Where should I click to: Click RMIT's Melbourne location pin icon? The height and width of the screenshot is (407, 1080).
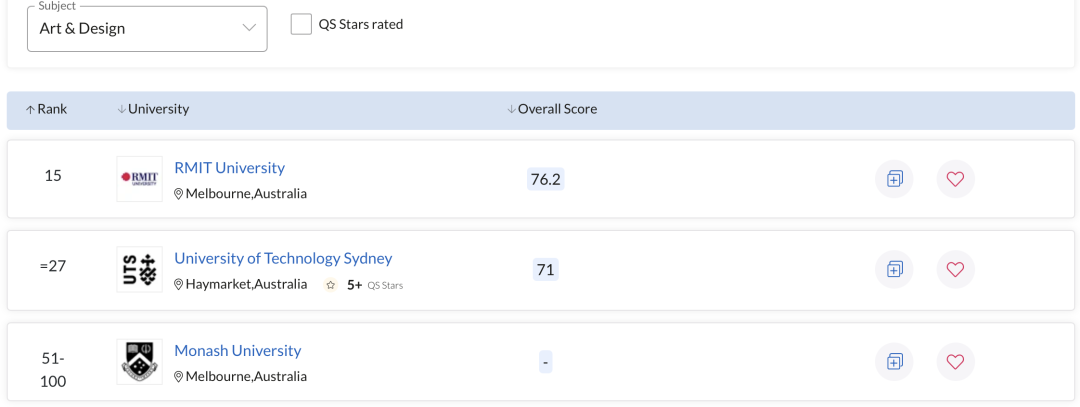[178, 194]
